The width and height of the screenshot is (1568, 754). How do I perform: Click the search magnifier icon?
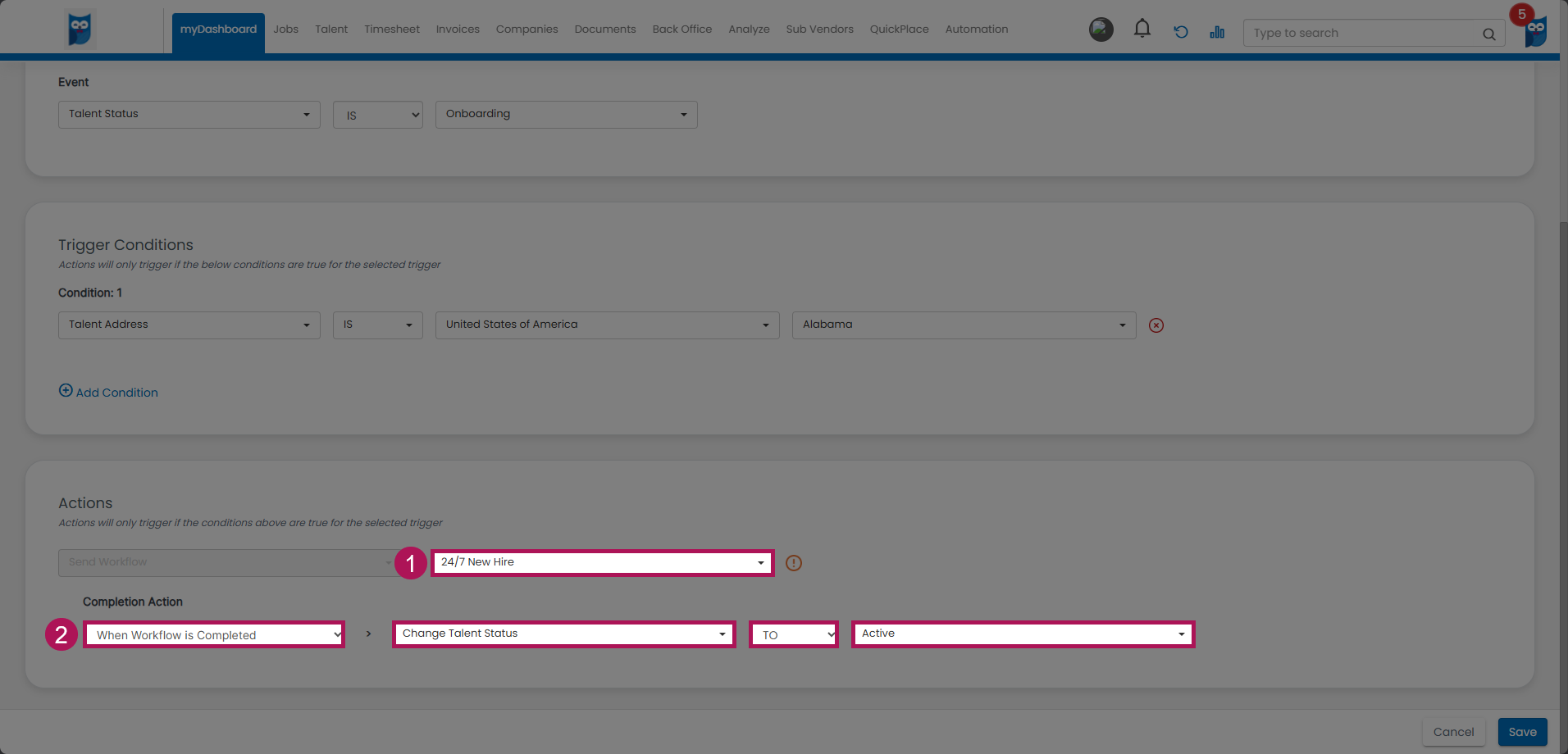pyautogui.click(x=1488, y=34)
